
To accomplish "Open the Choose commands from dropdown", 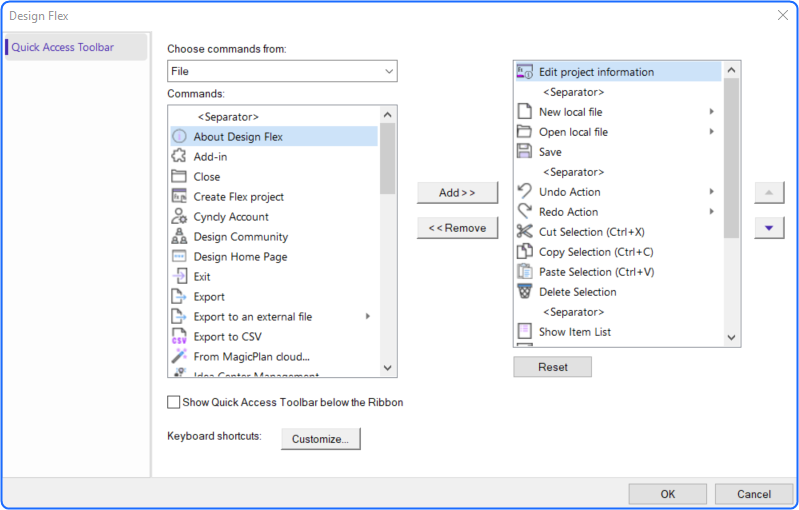I will tap(282, 71).
